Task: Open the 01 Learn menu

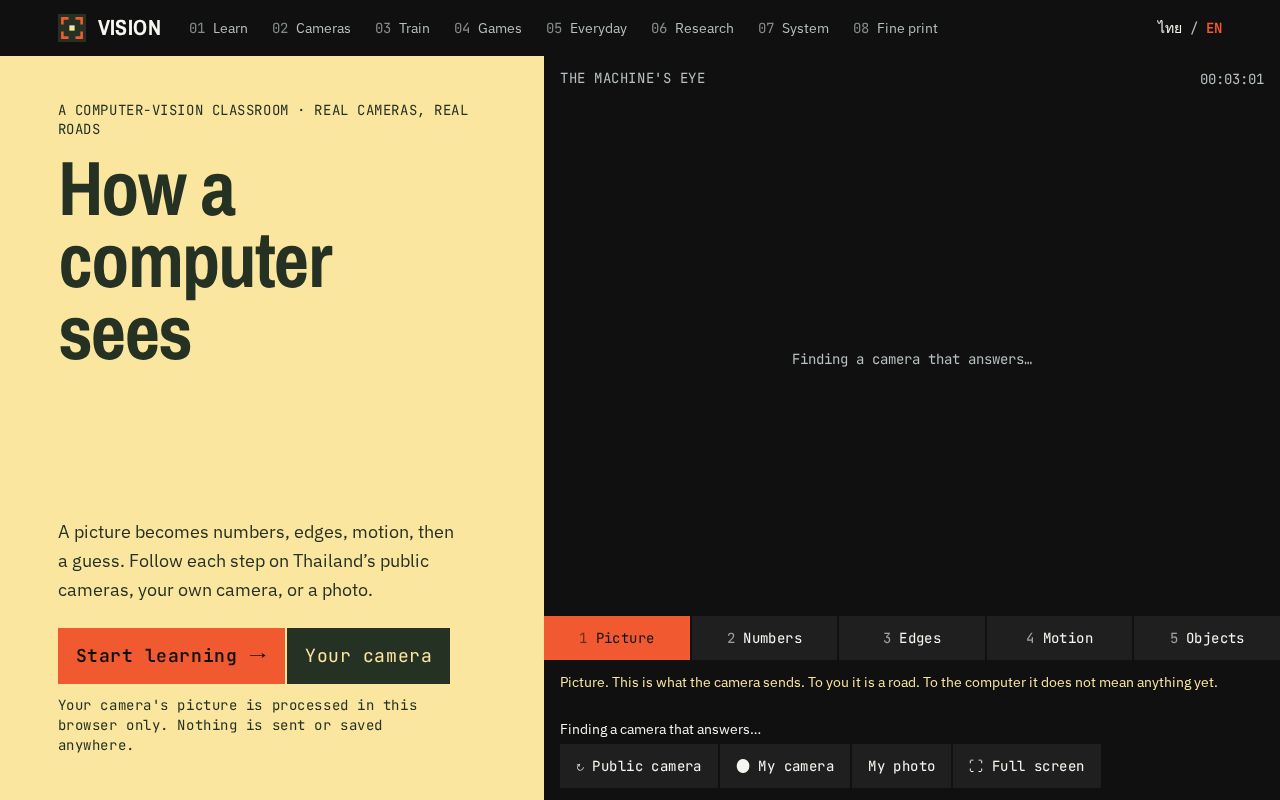Action: coord(218,28)
